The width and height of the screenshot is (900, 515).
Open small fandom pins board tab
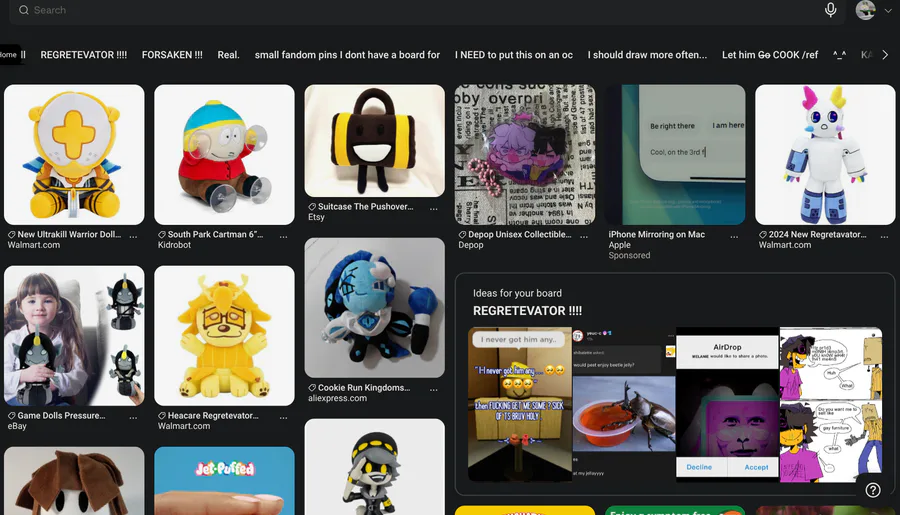click(x=347, y=55)
